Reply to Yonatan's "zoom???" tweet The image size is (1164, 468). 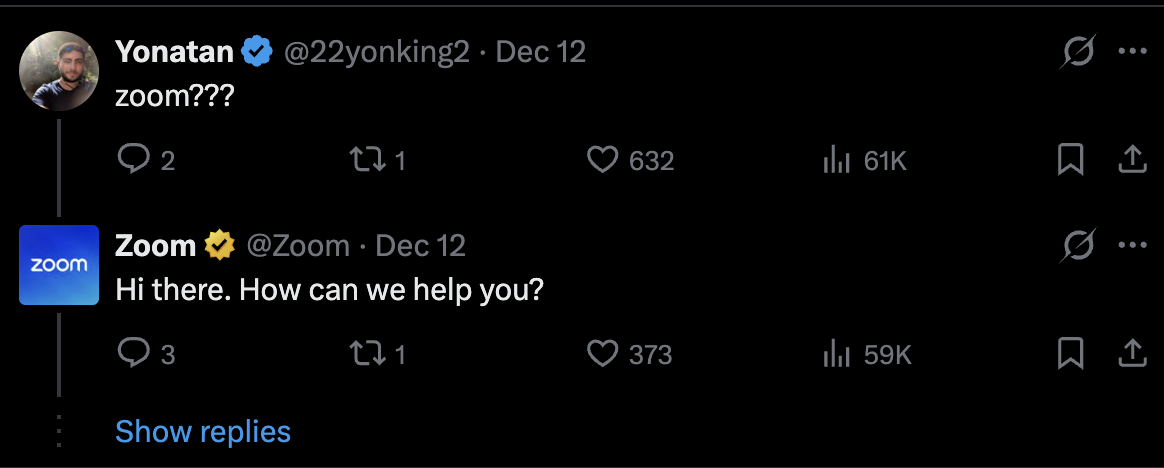(x=133, y=160)
